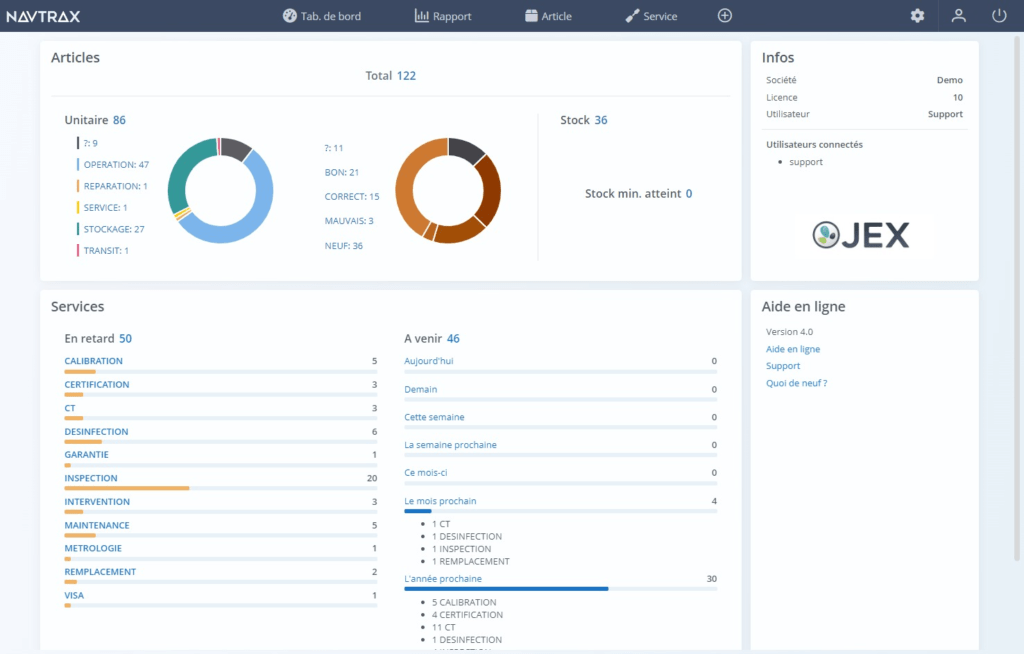This screenshot has width=1024, height=654.
Task: Click the user profile icon
Action: pos(958,15)
